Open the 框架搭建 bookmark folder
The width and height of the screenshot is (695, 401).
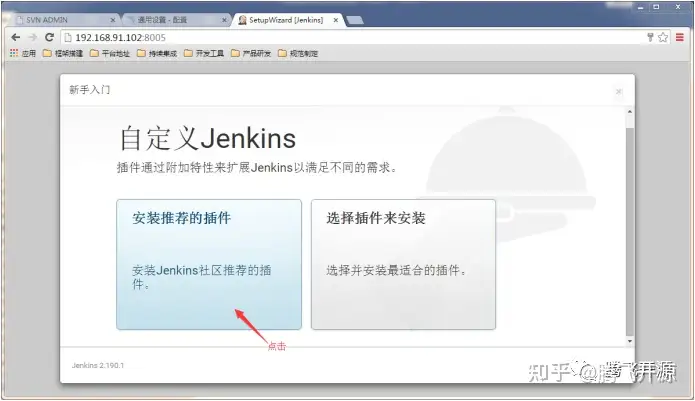pos(63,53)
